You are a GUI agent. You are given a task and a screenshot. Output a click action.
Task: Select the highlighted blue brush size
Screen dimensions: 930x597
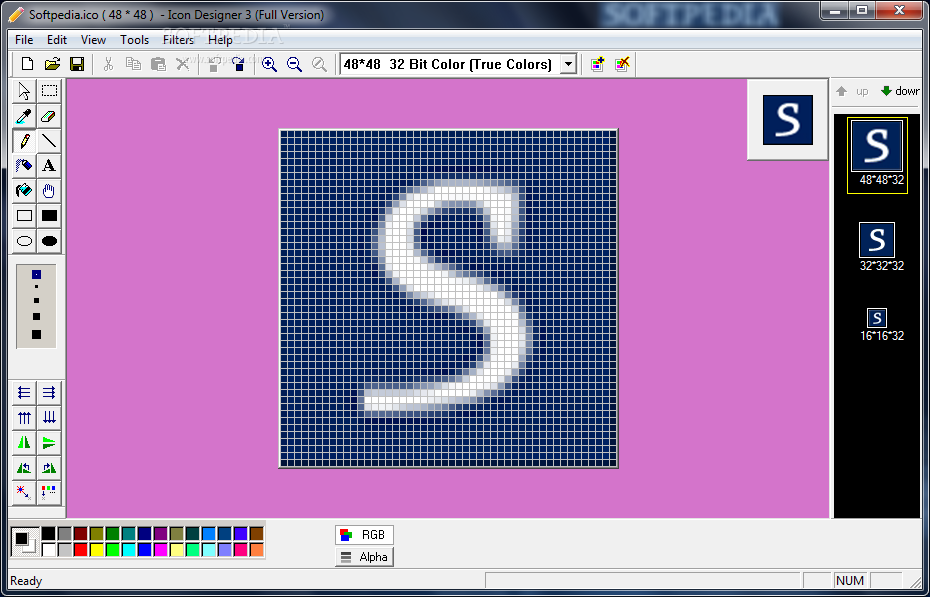(36, 274)
